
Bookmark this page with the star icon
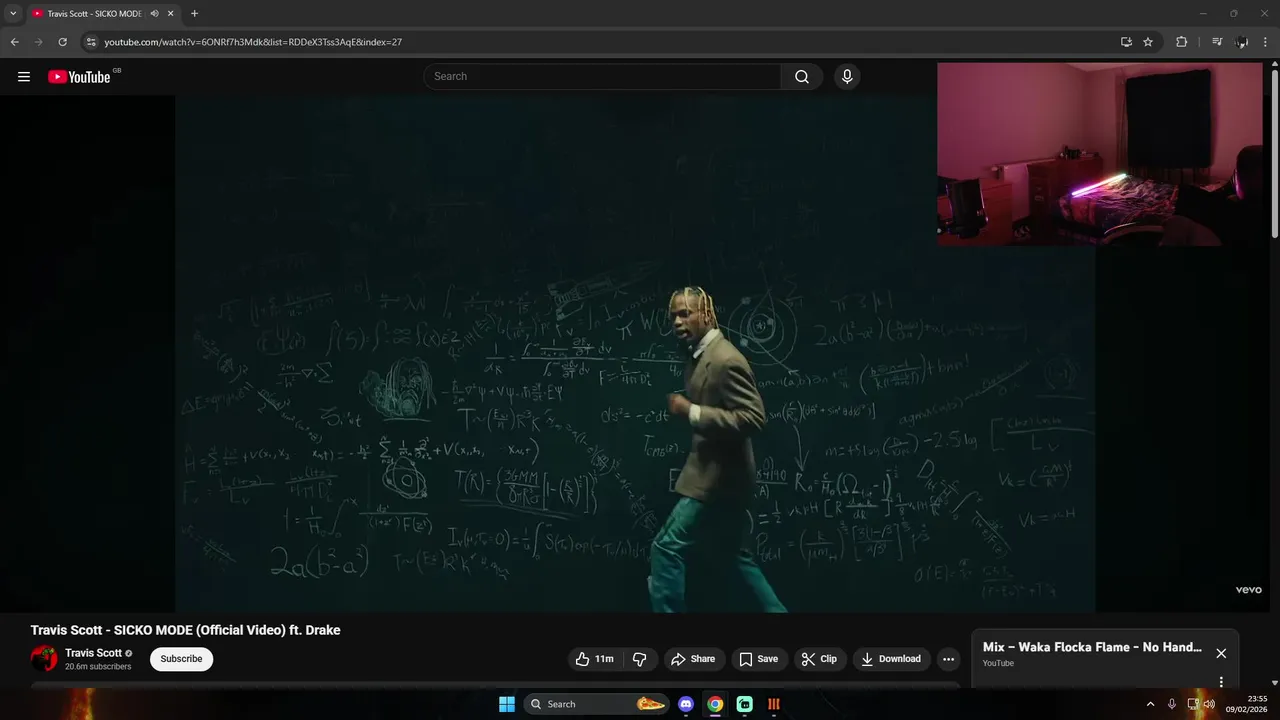(x=1148, y=42)
